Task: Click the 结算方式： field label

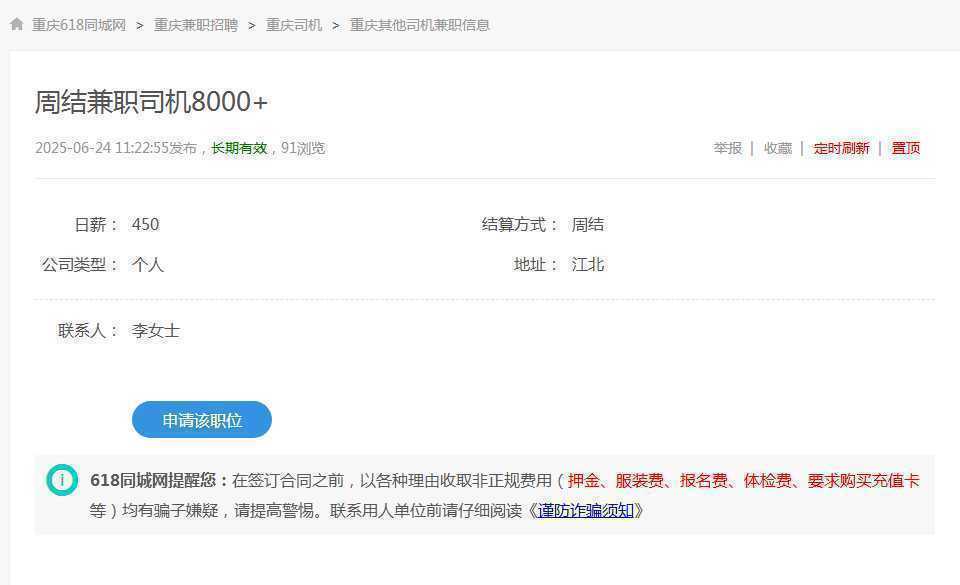Action: pos(520,225)
